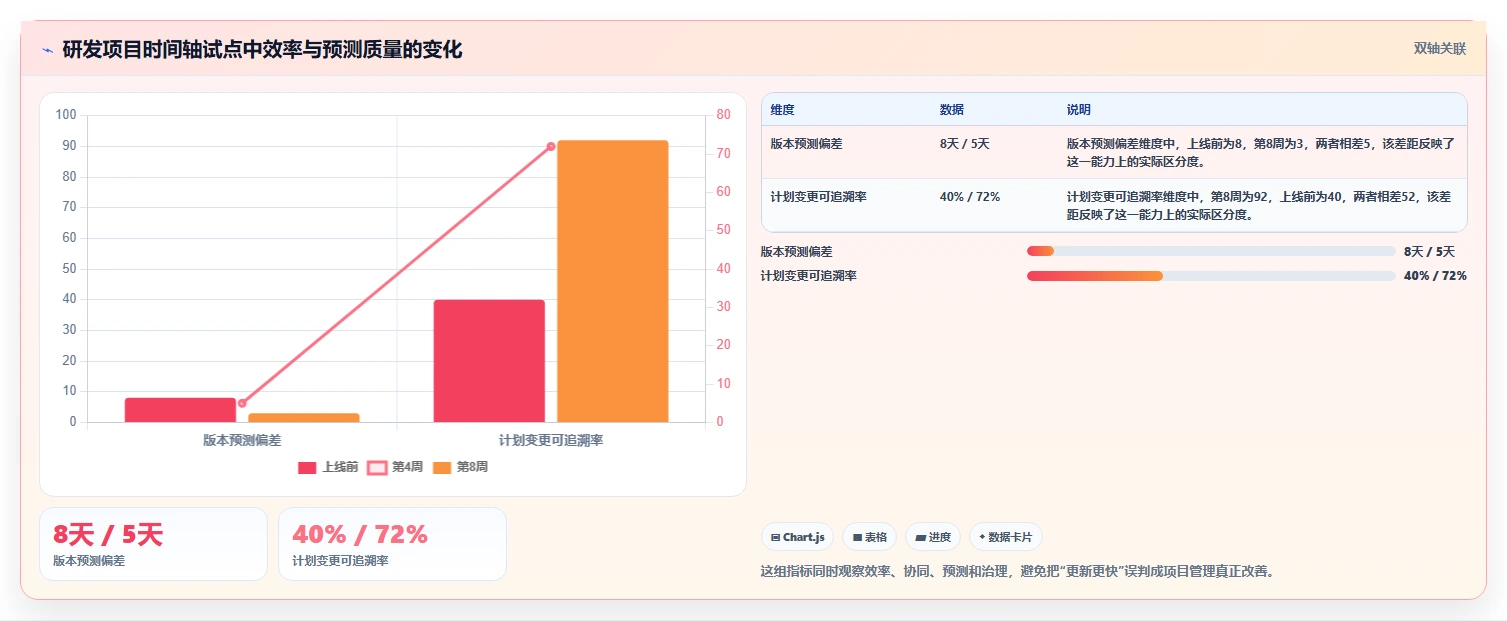Click the red 上线前 bar for 版本预测偏差
The height and width of the screenshot is (621, 1507).
coord(180,410)
